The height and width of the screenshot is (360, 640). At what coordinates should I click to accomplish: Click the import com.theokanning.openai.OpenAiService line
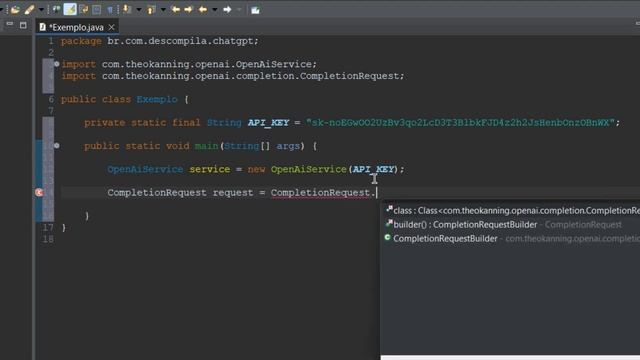(189, 64)
